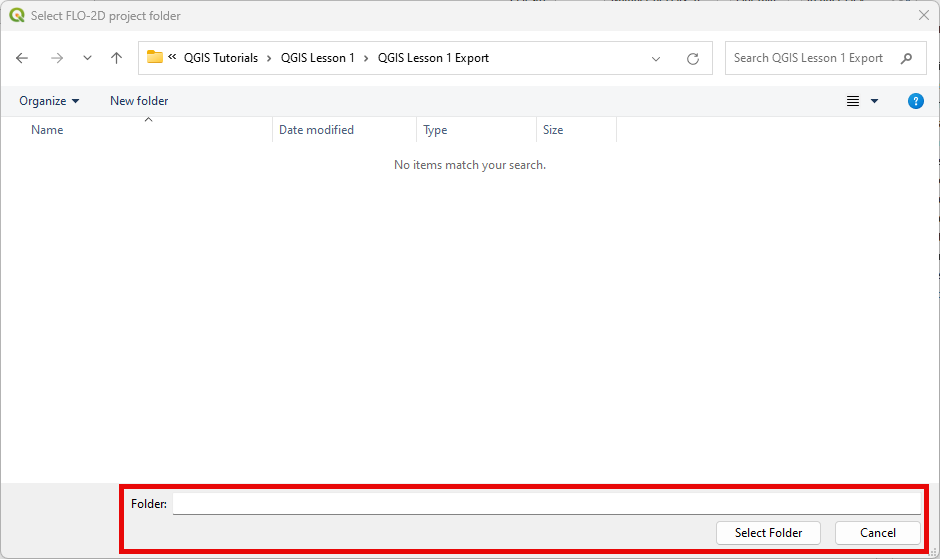
Task: Expand the view options dropdown arrow
Action: tap(875, 101)
